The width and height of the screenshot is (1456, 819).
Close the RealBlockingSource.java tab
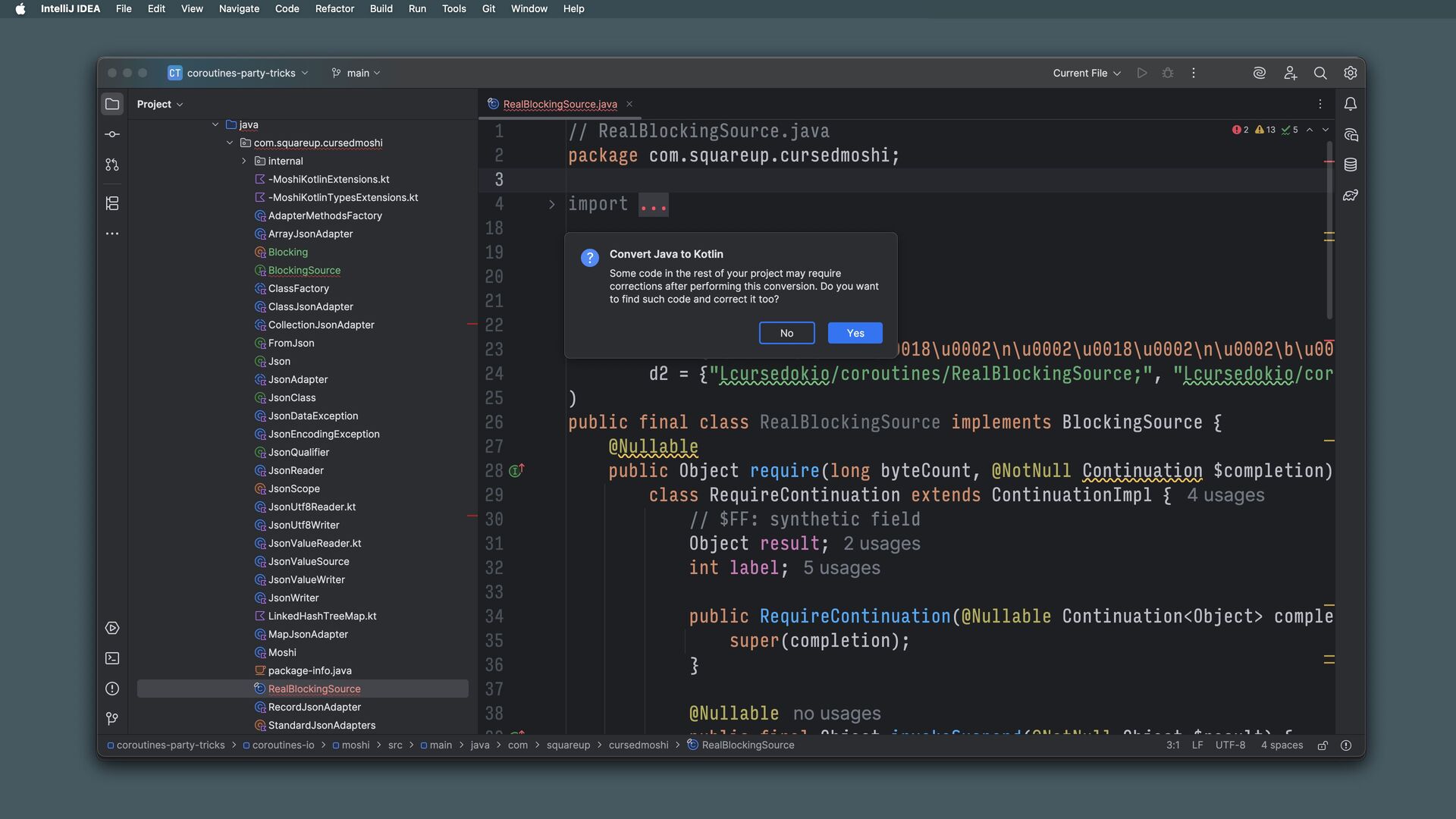click(629, 104)
